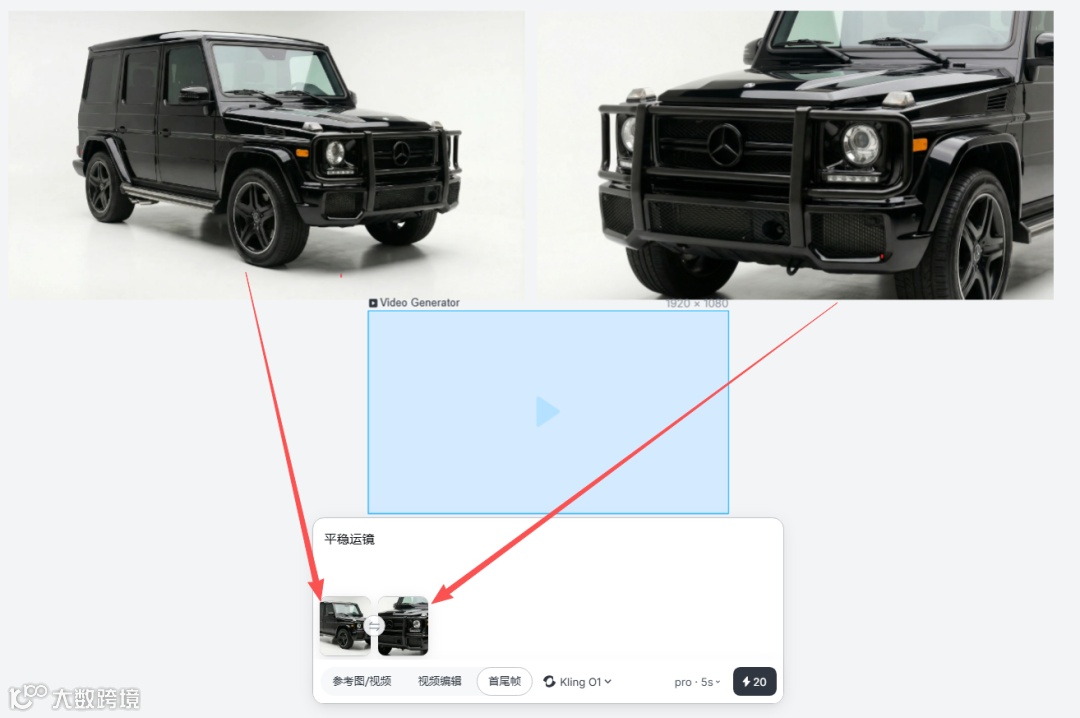Switch to the 参考图/视频 tab
This screenshot has width=1080, height=718.
[362, 681]
